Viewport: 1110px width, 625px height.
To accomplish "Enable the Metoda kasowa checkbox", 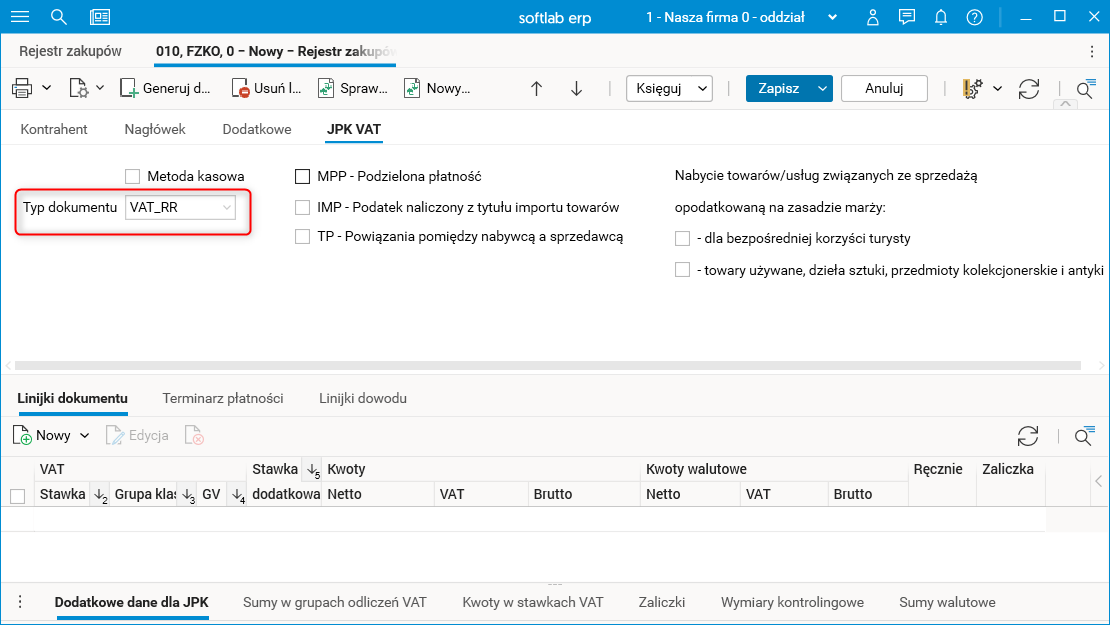I will 132,176.
